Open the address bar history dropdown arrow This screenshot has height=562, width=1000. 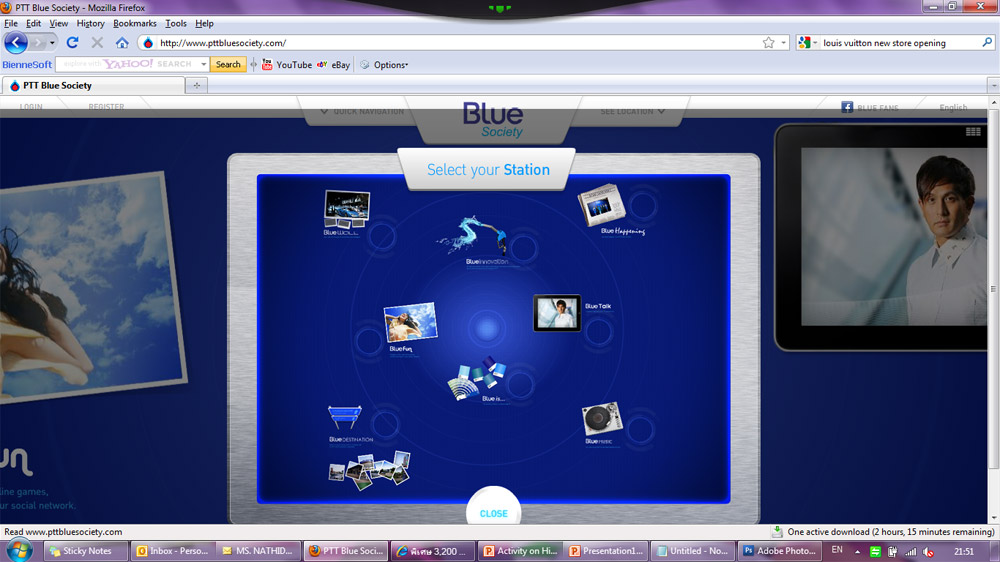[x=783, y=43]
